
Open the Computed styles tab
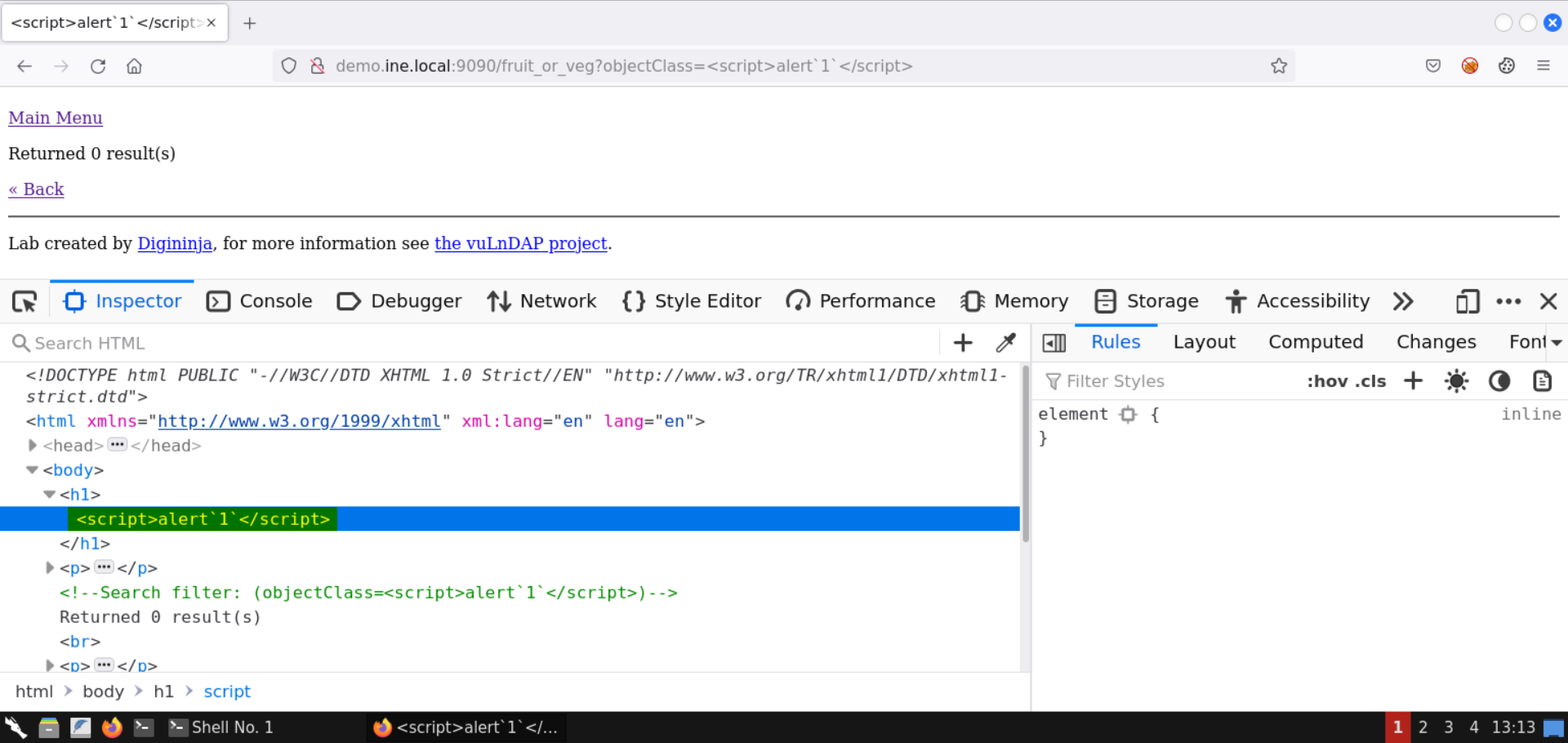tap(1315, 342)
